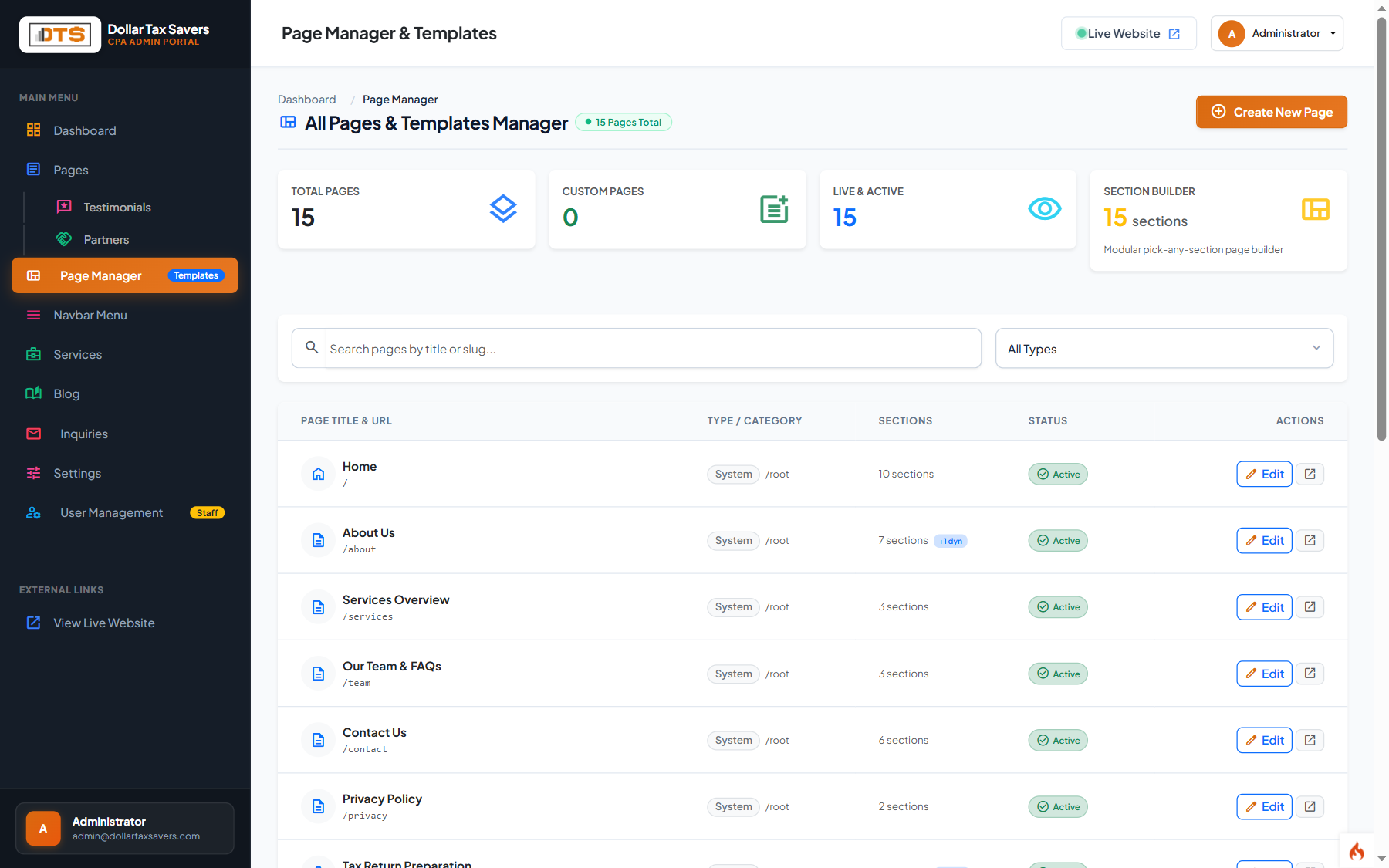1389x868 pixels.
Task: Click Create New Page button
Action: click(1272, 112)
